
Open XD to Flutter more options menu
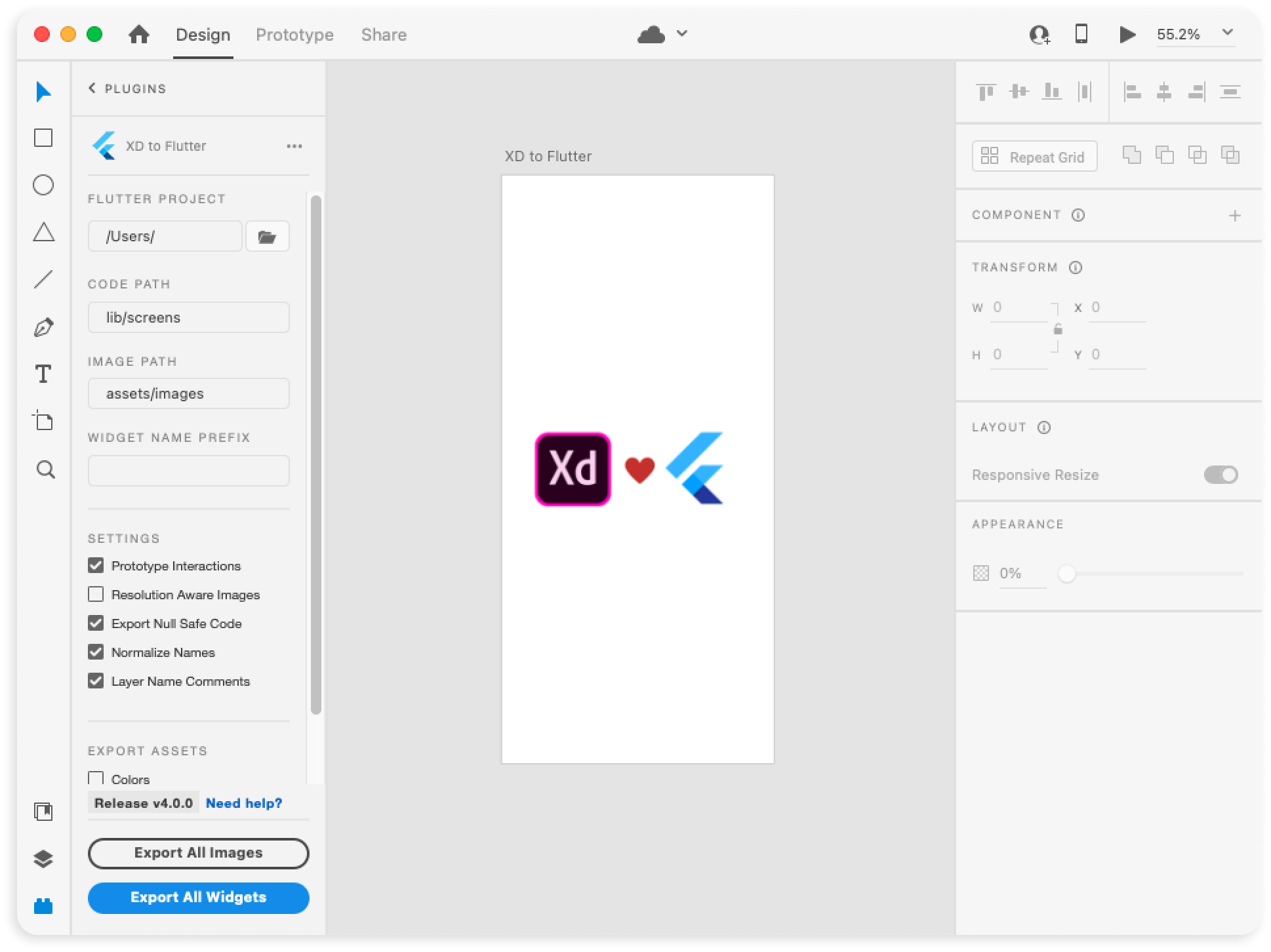(294, 146)
